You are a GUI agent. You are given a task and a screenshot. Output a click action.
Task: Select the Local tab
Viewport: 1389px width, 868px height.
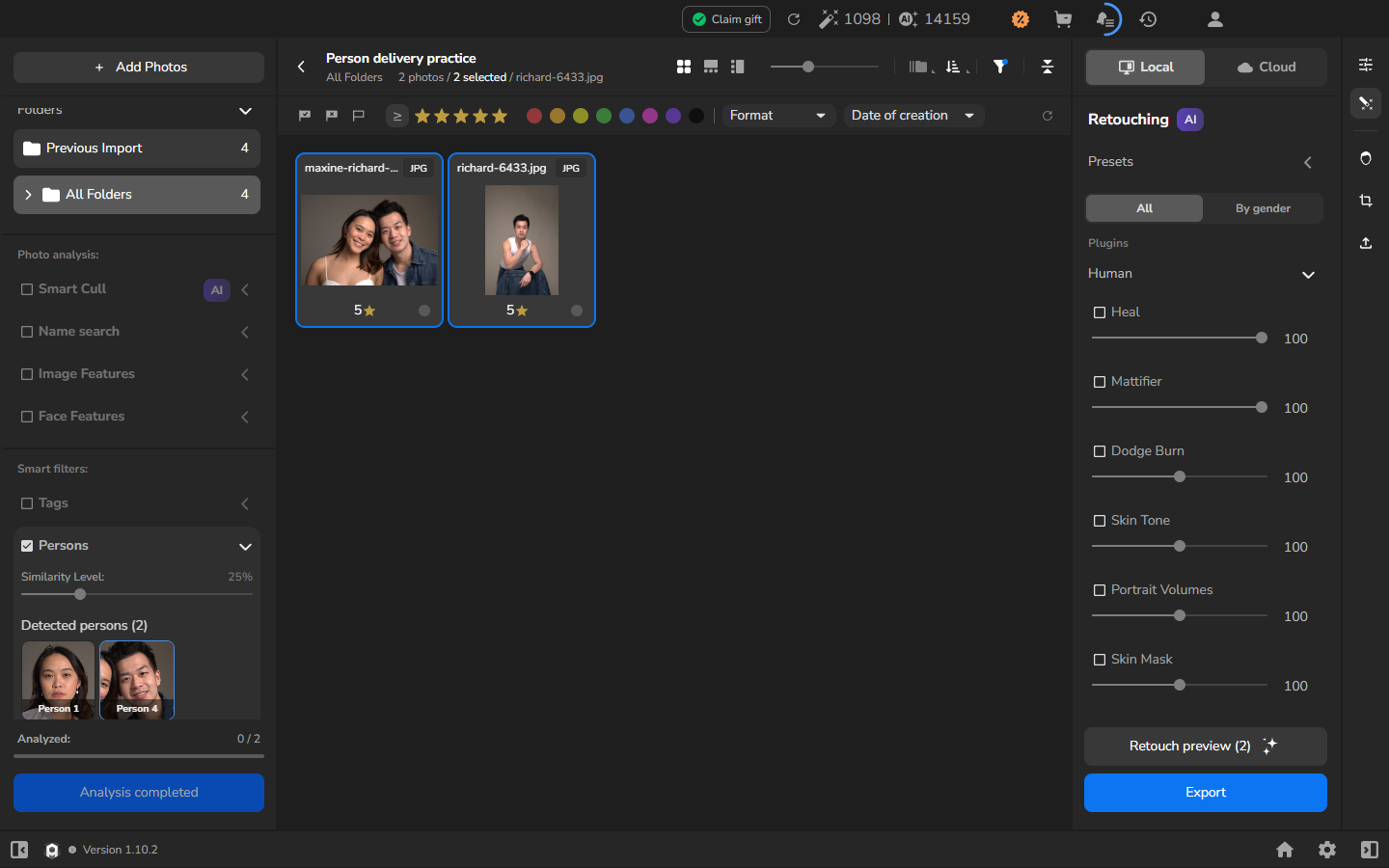[x=1146, y=68]
